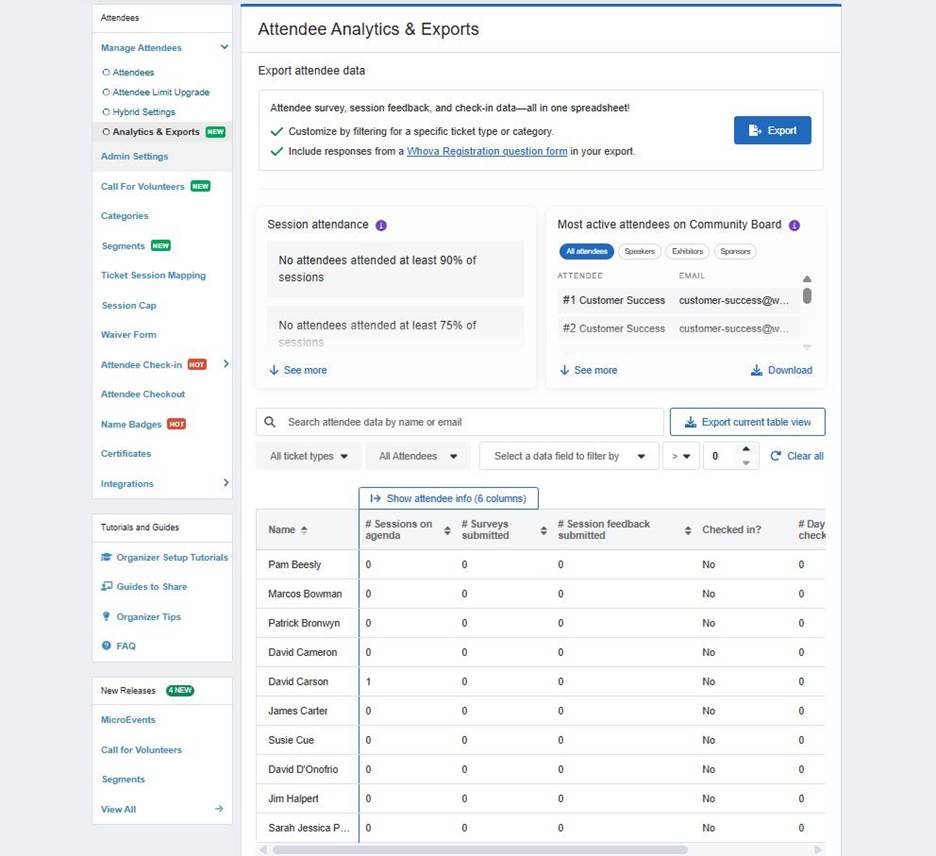Click the View All arrow icon
936x856 pixels.
coord(219,809)
